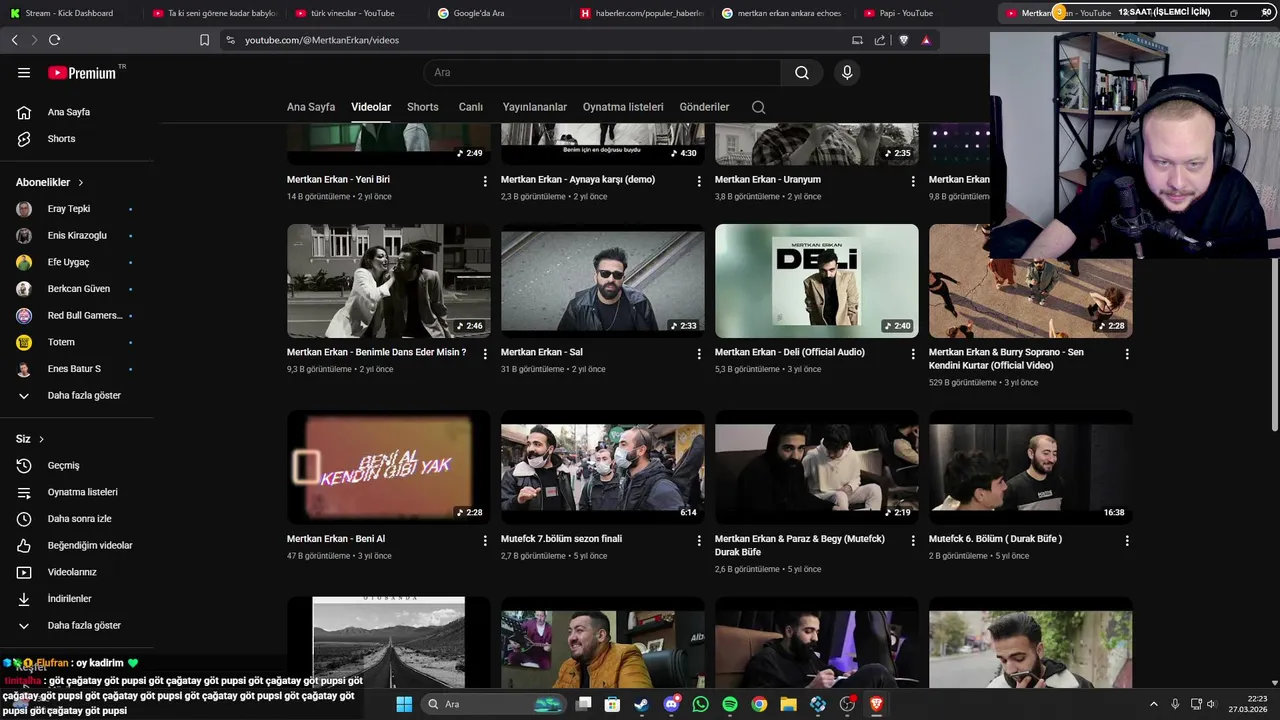Open video title Mertkan Erkan - Uranyum
The height and width of the screenshot is (720, 1280).
[x=768, y=180]
